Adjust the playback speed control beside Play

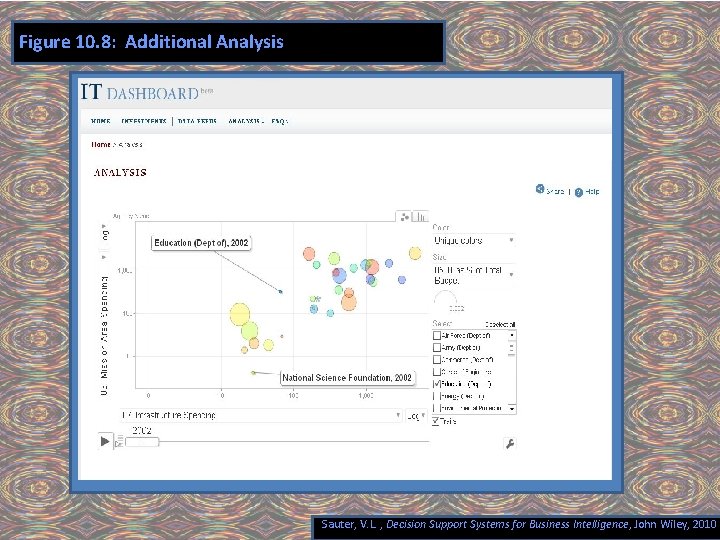tap(119, 441)
